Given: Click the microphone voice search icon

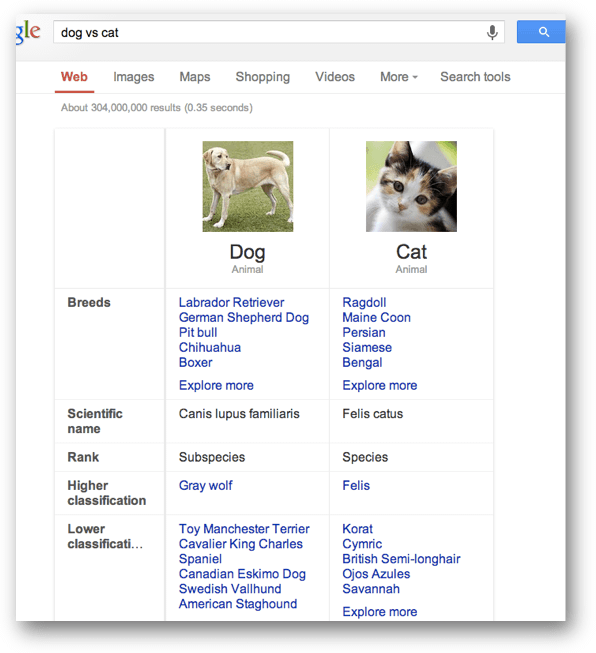Looking at the screenshot, I should [x=492, y=32].
